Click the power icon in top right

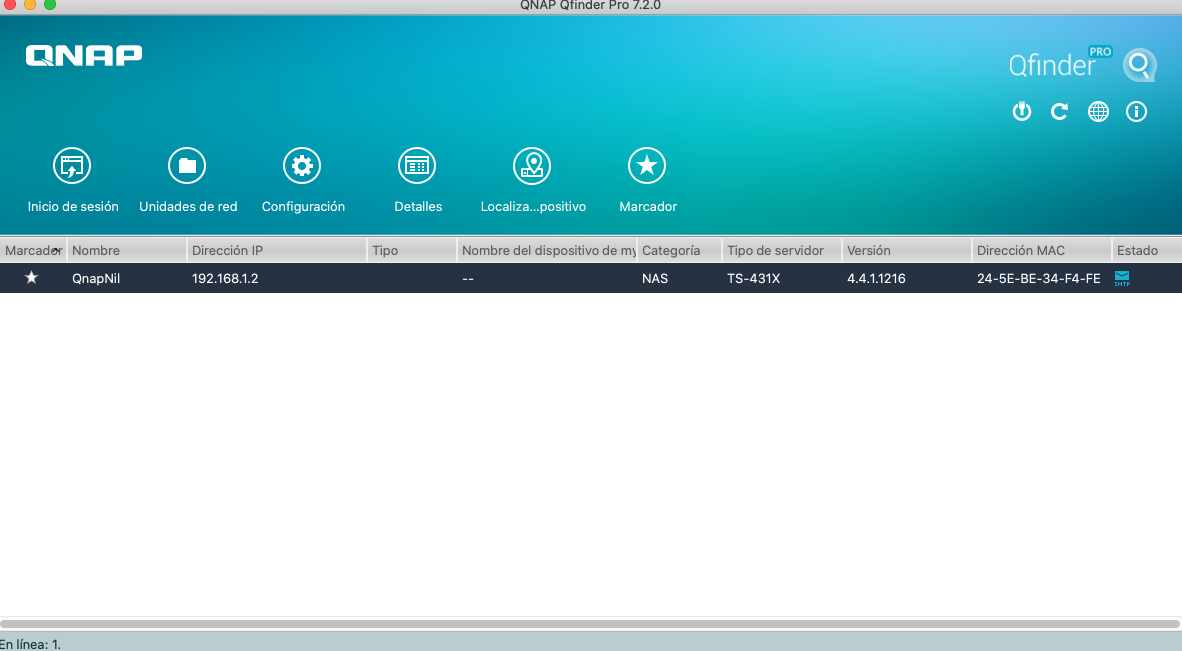1021,112
